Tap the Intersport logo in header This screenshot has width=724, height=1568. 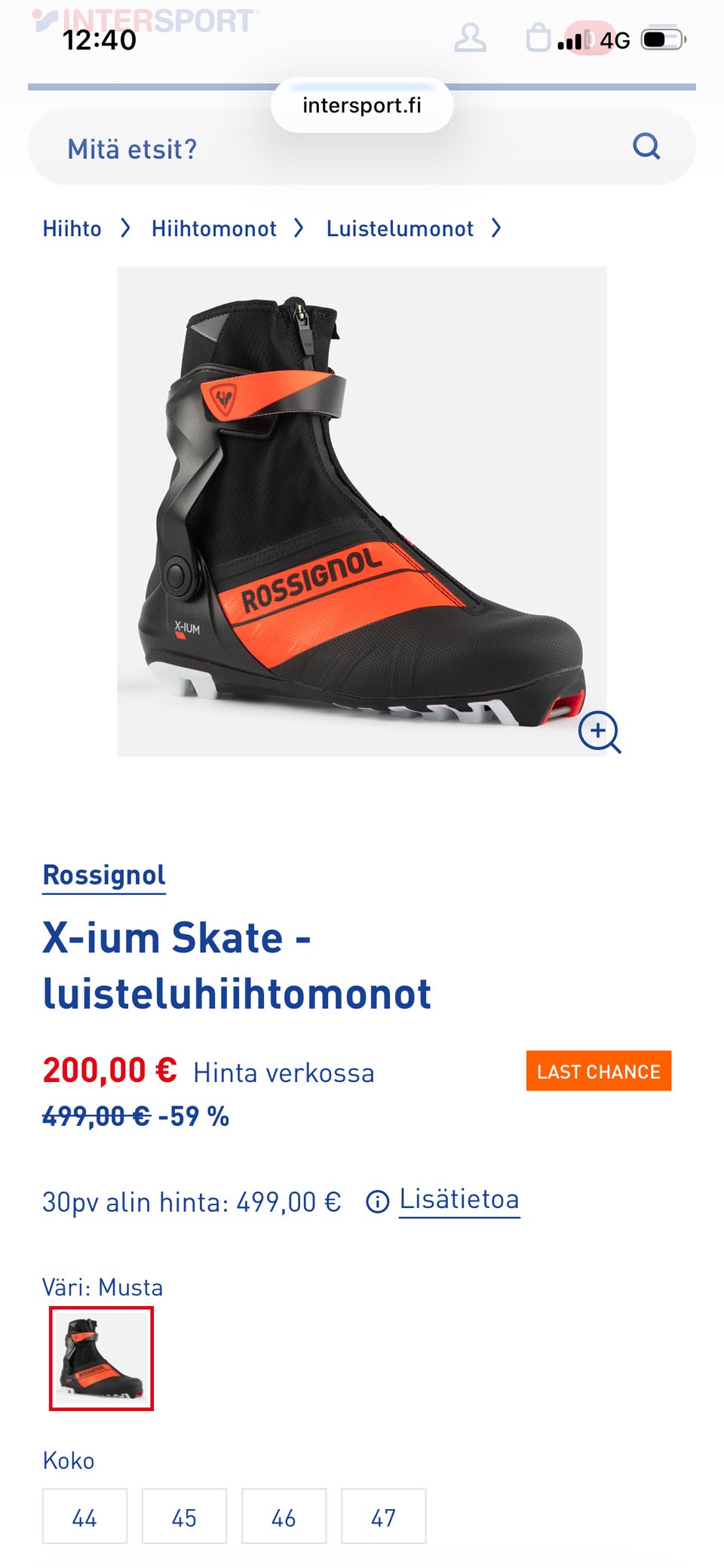pos(146,20)
